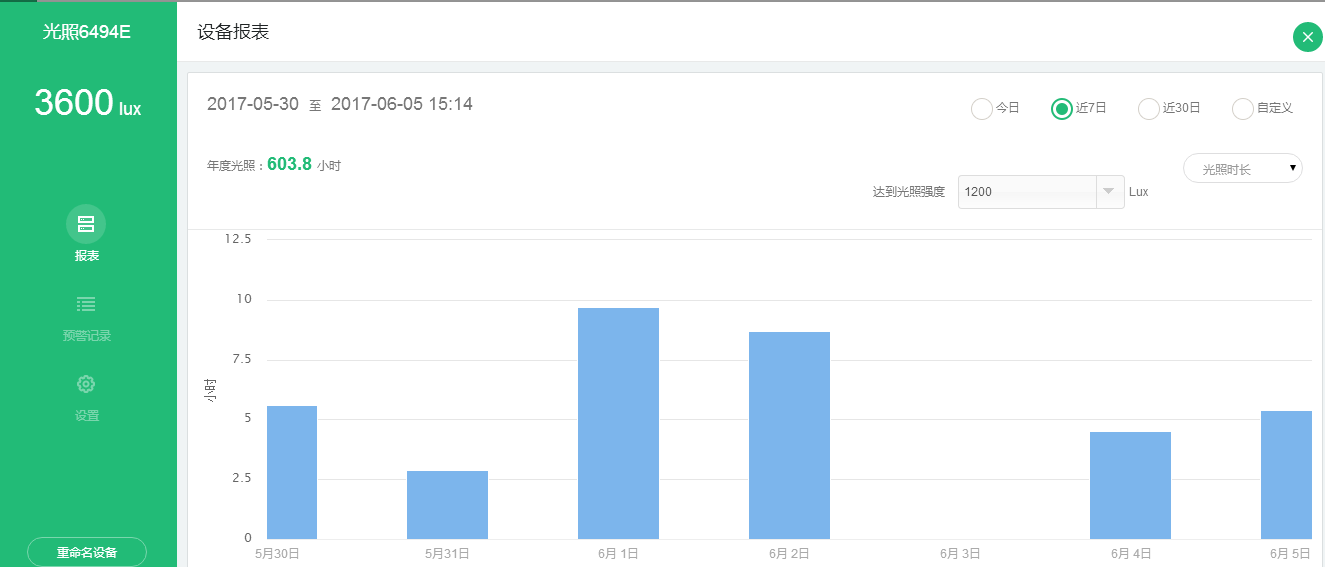This screenshot has height=567, width=1325.
Task: Click the 6月 4日 bar in chart
Action: pos(1130,485)
